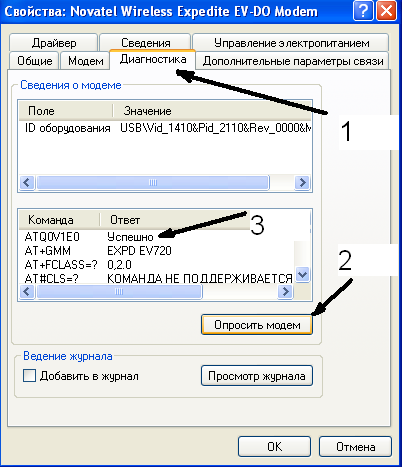
Task: Click right arrow of modem info scrollbar
Action: (x=302, y=182)
